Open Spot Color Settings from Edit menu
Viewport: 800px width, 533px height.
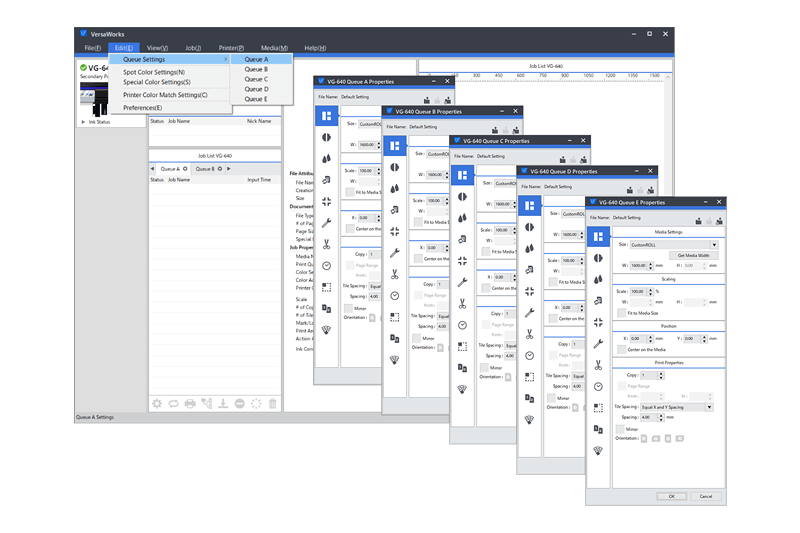[154, 72]
